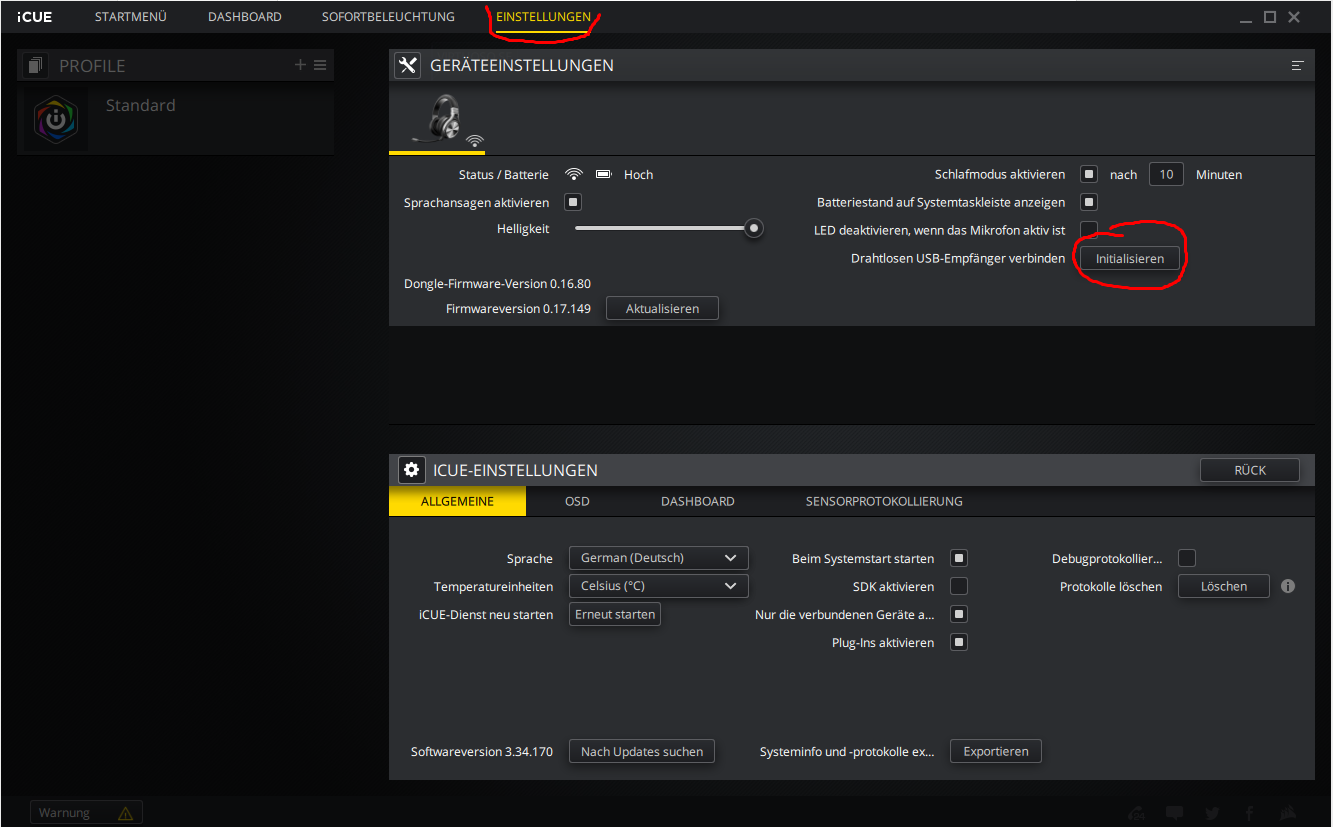The image size is (1333, 827).
Task: Toggle Nur die verbundenen Geräte checkbox
Action: pyautogui.click(x=959, y=614)
